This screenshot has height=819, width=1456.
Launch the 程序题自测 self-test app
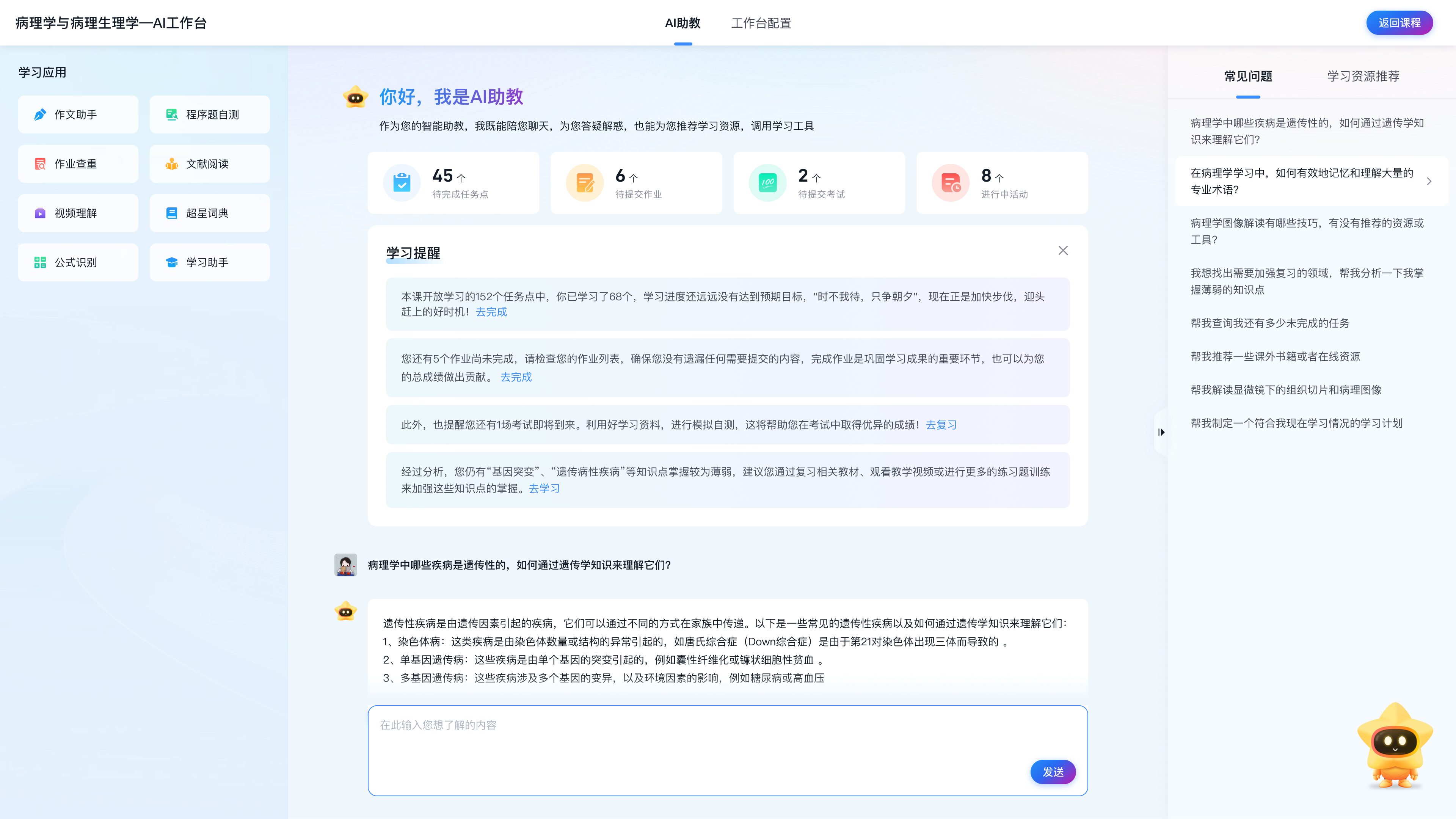click(x=210, y=115)
